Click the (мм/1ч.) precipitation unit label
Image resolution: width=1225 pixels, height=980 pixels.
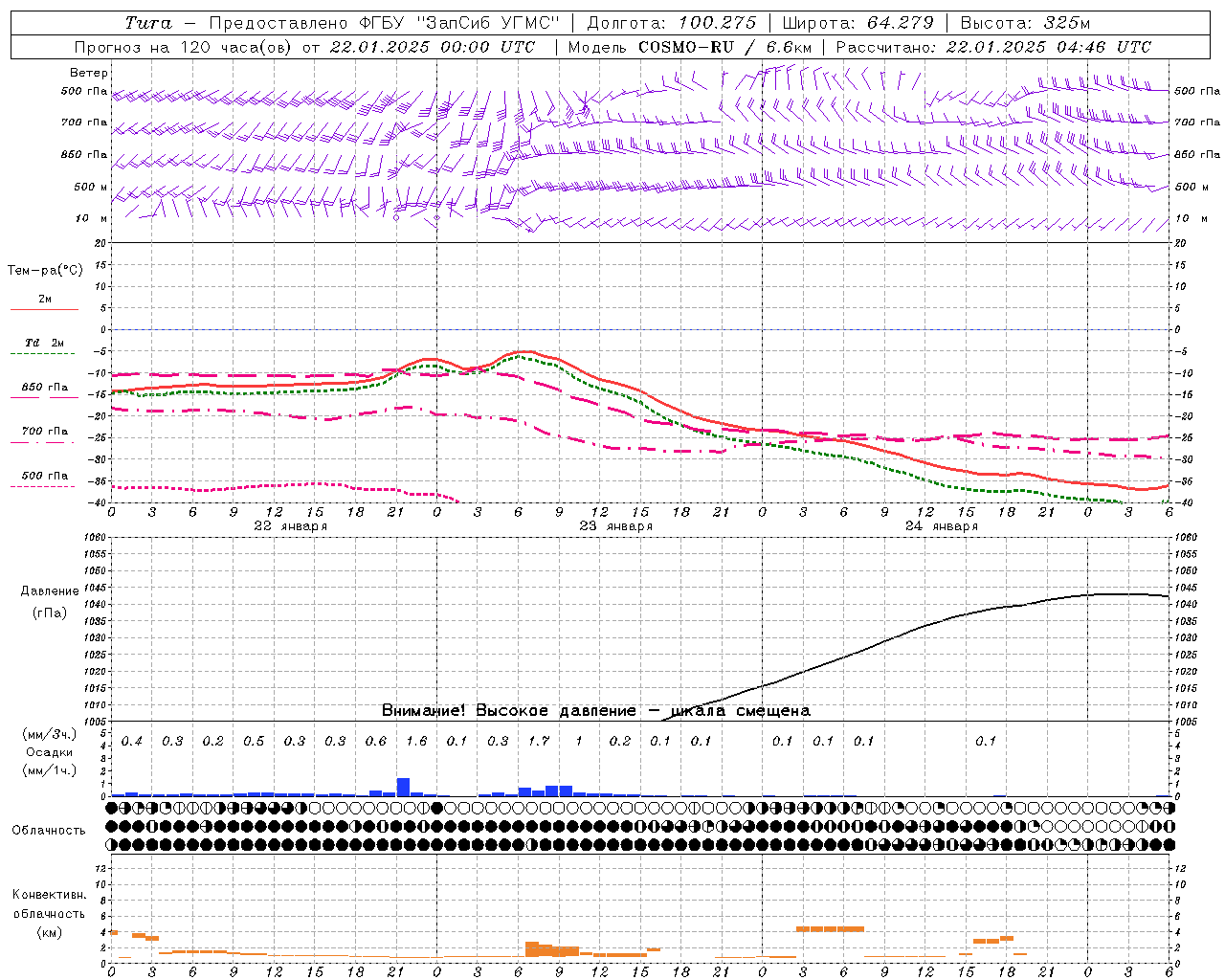tap(50, 770)
